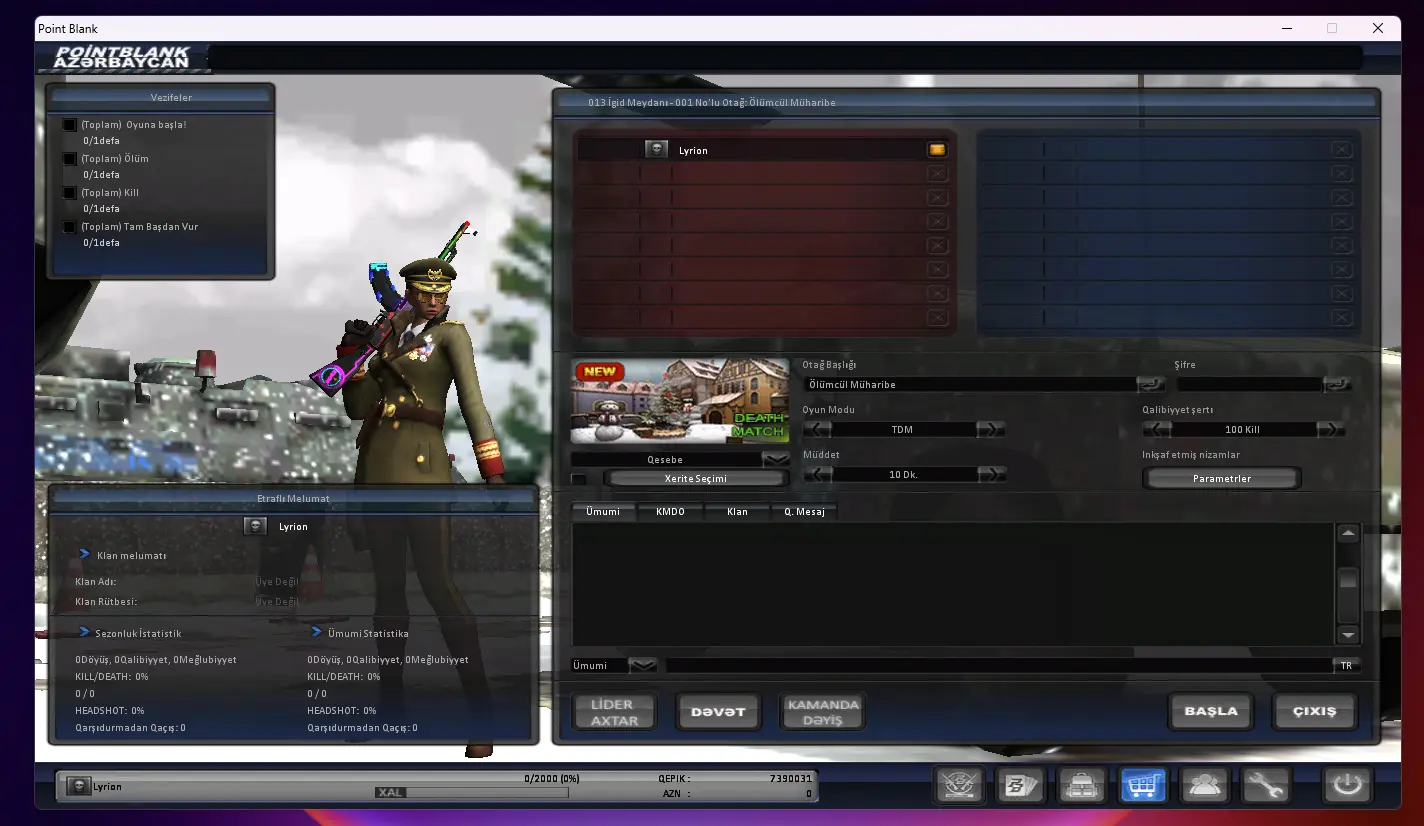Screen dimensions: 1424x826
Task: Open the friends community icon
Action: 1205,786
